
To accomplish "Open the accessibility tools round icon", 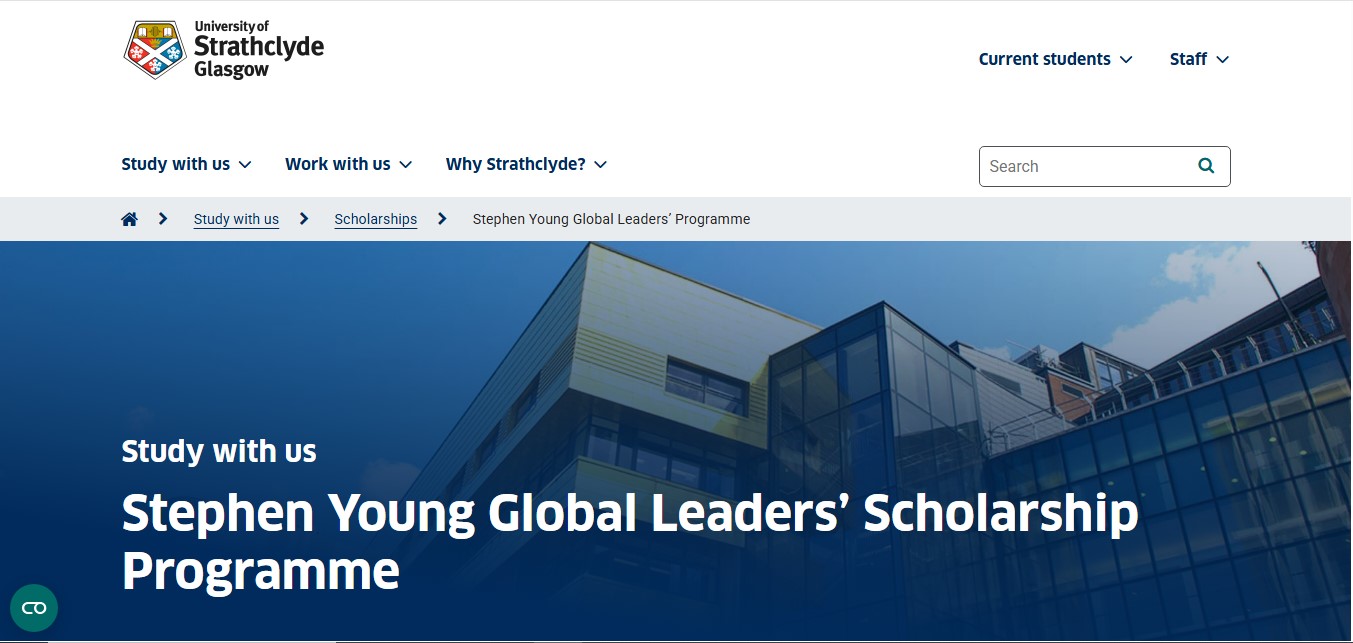I will point(34,608).
